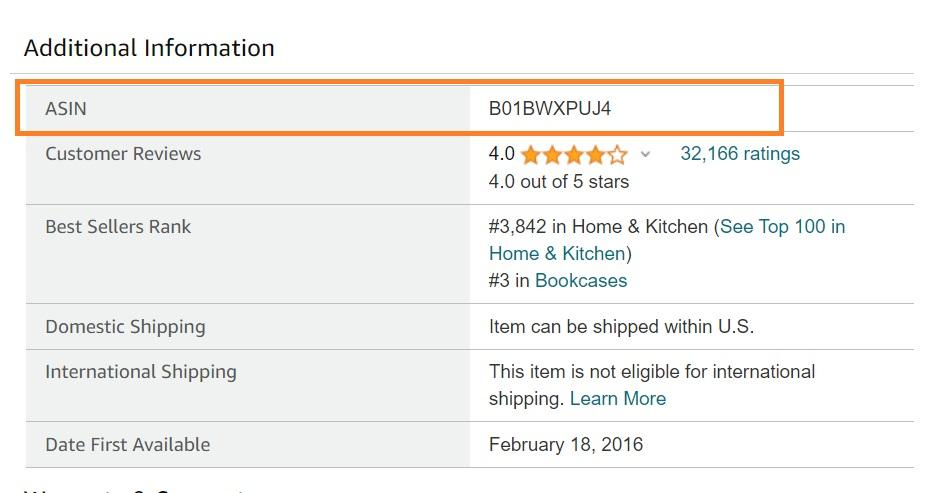935x493 pixels.
Task: Click the ASIN row label
Action: 66,109
